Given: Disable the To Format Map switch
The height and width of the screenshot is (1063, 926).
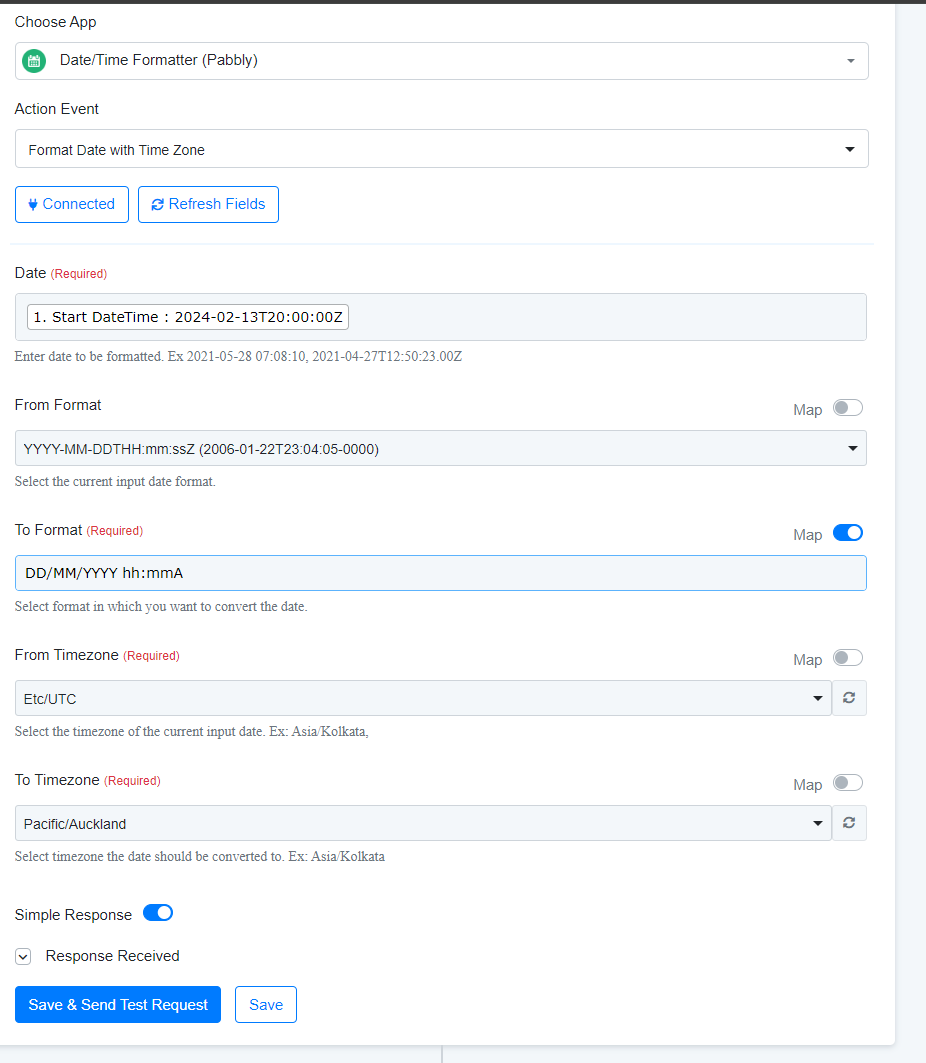Looking at the screenshot, I should [847, 533].
